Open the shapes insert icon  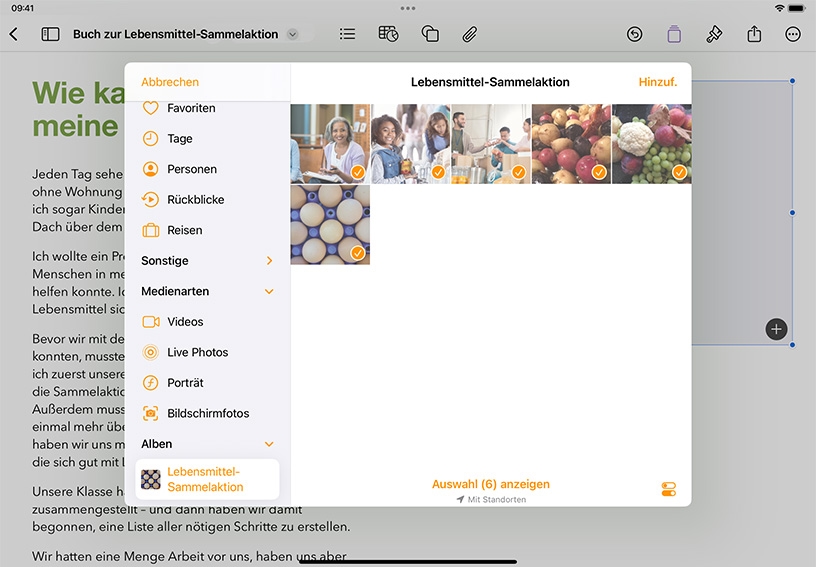click(x=430, y=34)
